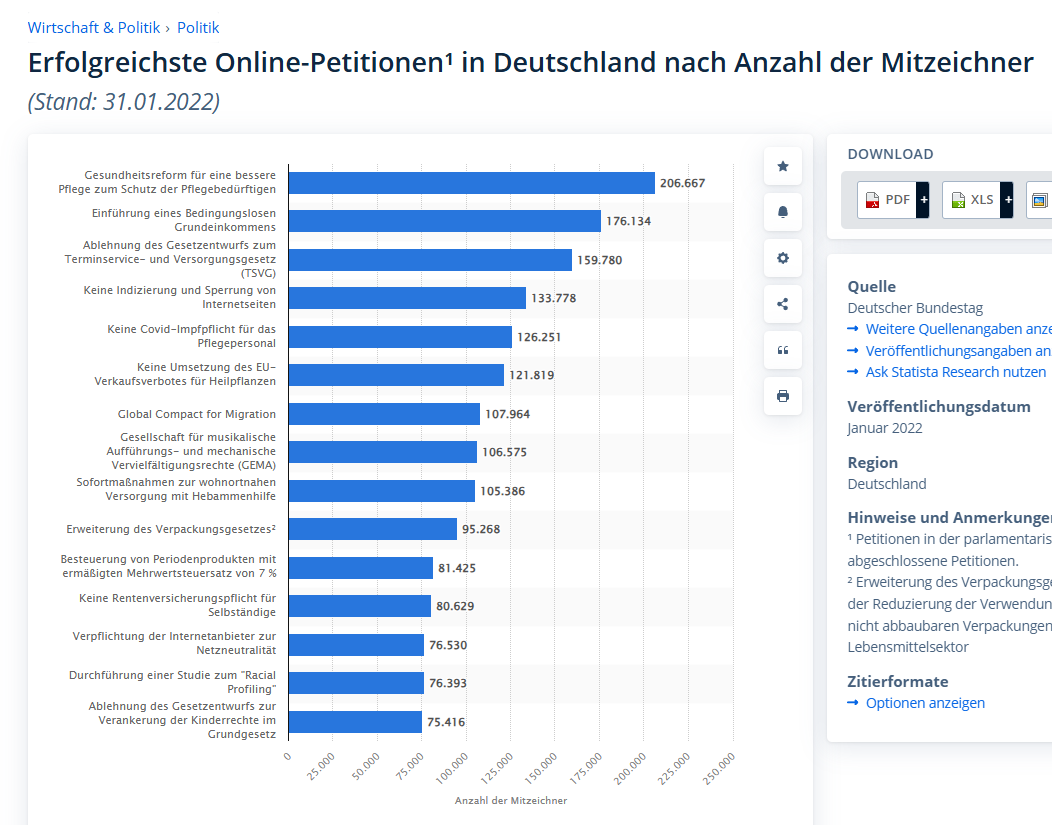1052x825 pixels.
Task: Click the Heilpflanzen bar 121.819
Action: 397,375
